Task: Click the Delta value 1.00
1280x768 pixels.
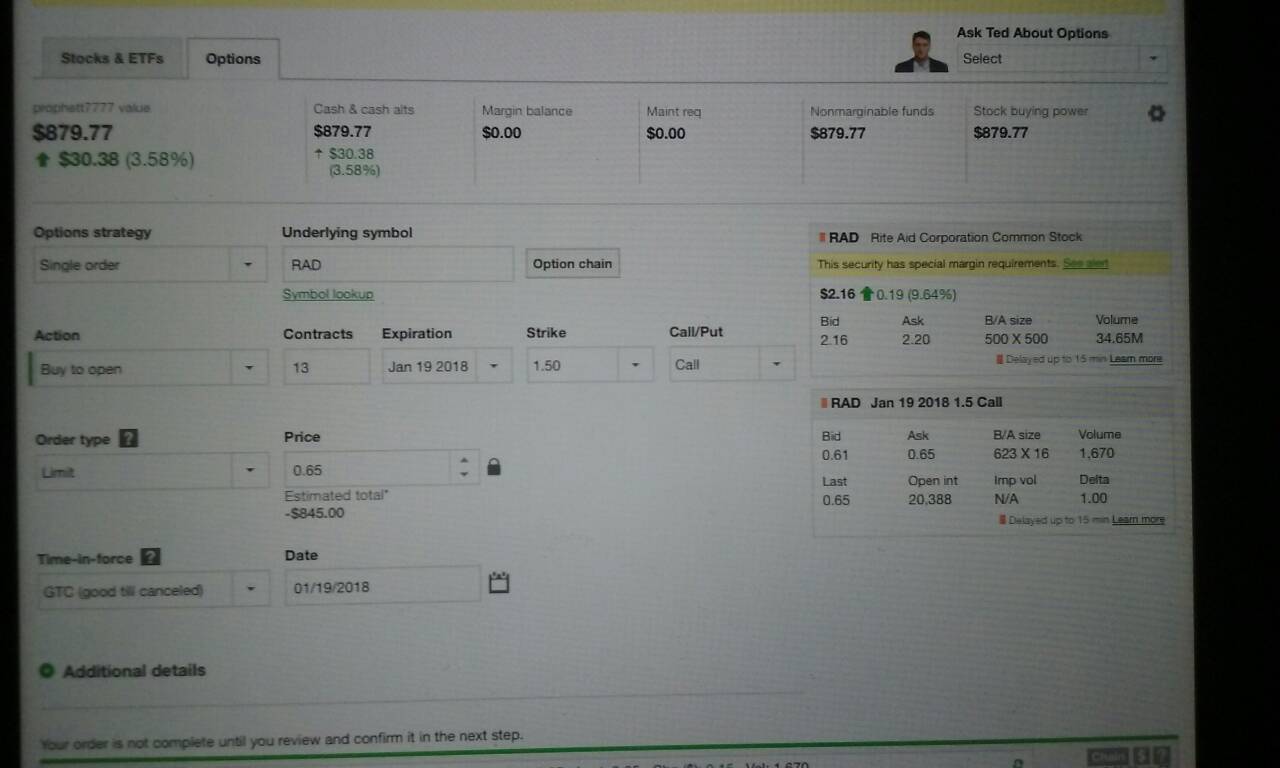Action: point(1094,498)
